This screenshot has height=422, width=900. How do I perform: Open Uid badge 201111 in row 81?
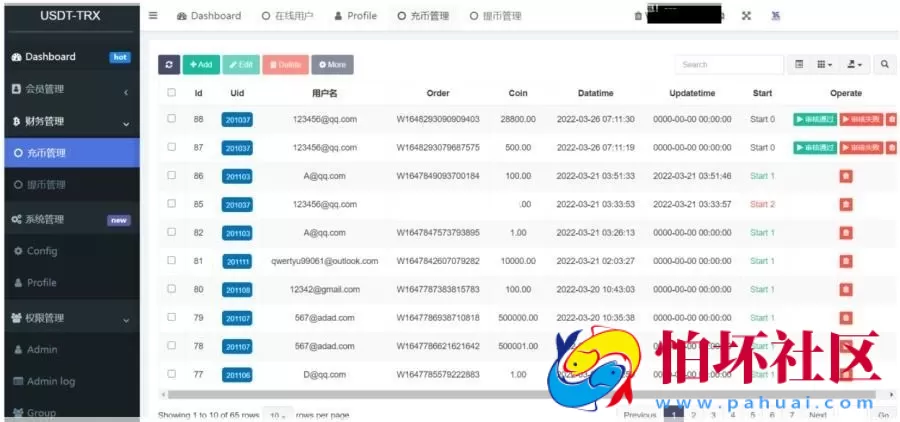pyautogui.click(x=237, y=262)
